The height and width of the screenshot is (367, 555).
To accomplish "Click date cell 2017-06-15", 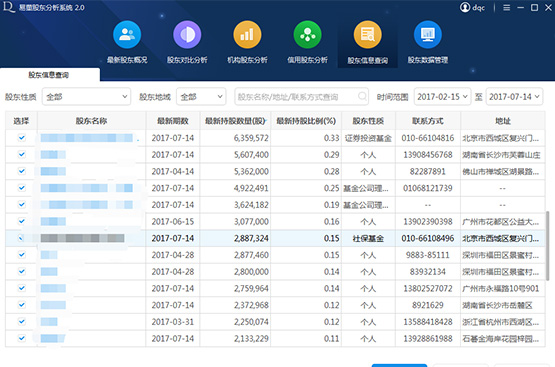I will tap(173, 222).
